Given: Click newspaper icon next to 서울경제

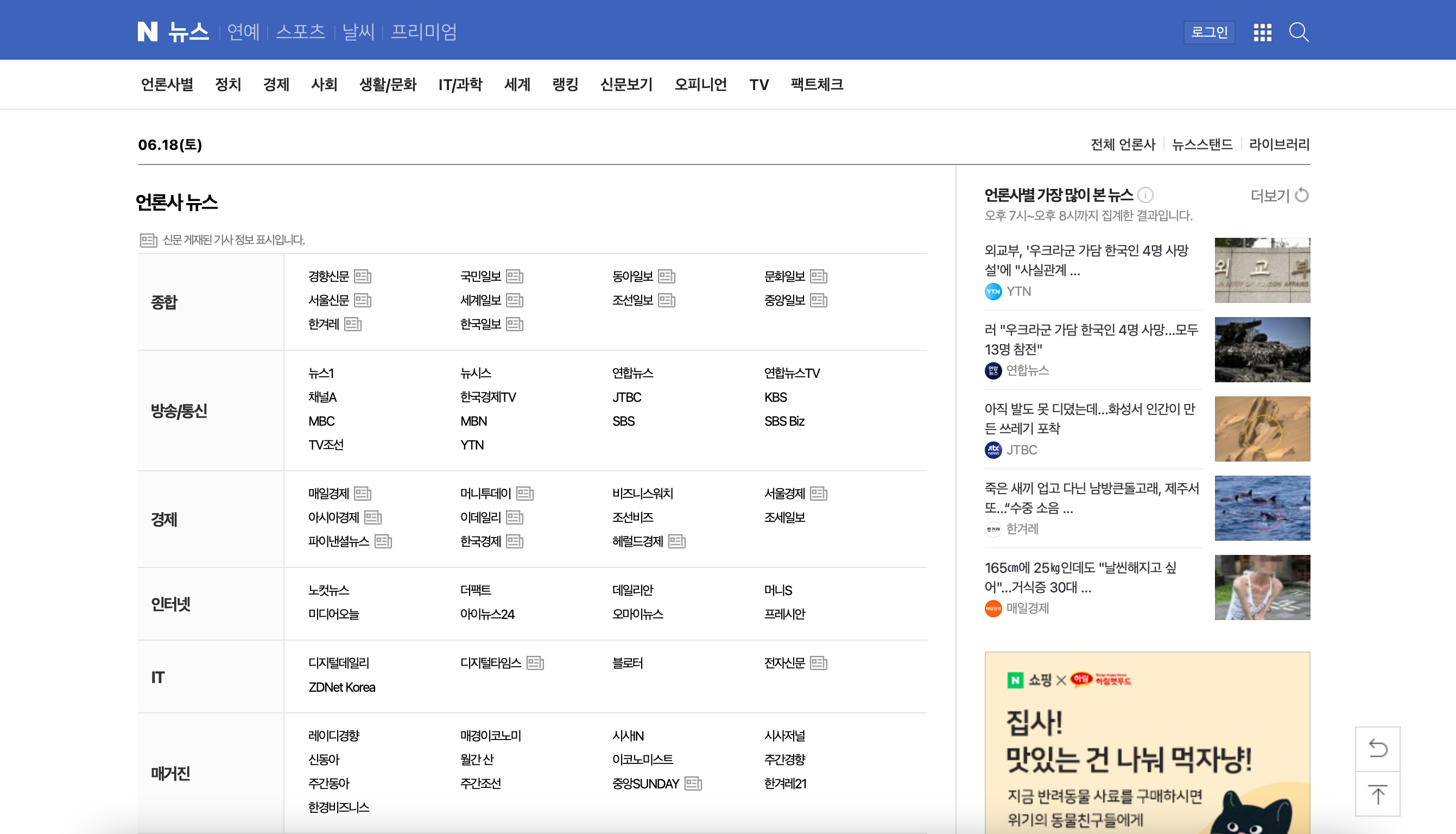Looking at the screenshot, I should pyautogui.click(x=819, y=494).
